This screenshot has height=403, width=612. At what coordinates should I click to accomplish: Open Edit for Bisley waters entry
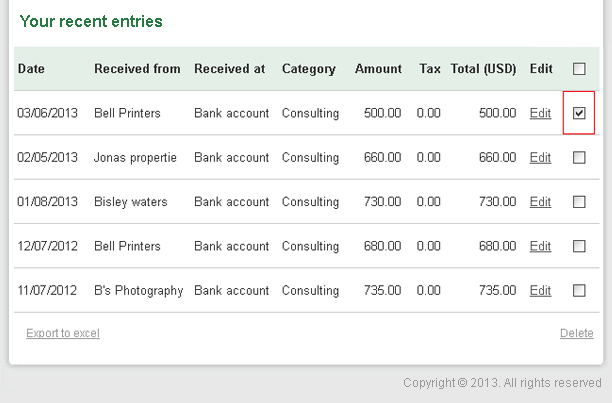pos(540,202)
